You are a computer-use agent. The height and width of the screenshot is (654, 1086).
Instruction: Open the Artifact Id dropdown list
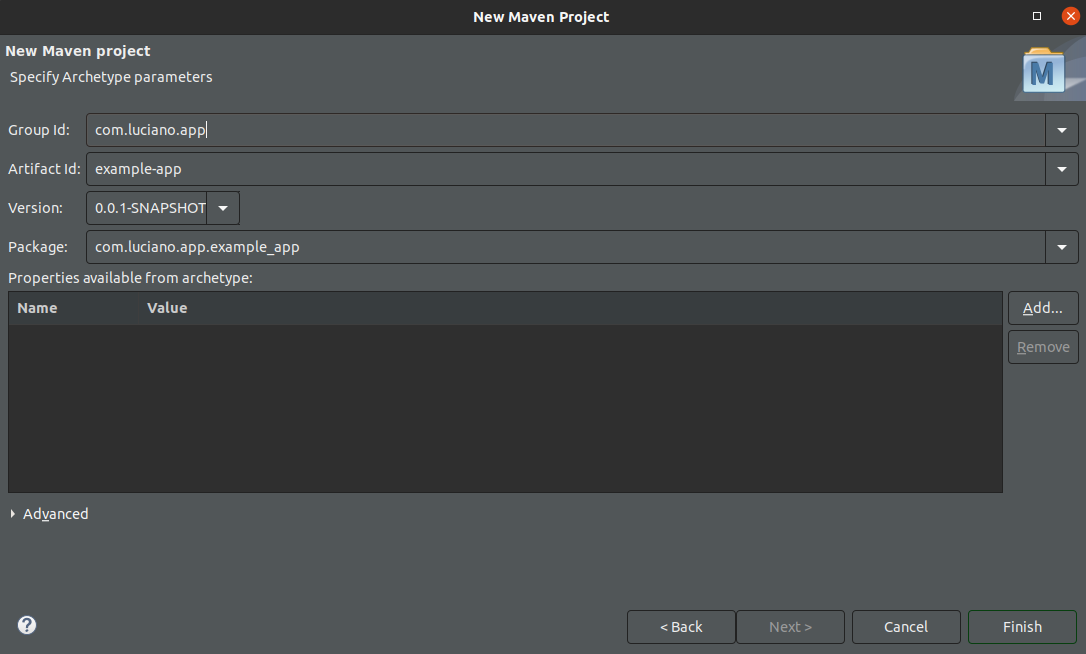click(x=1061, y=169)
